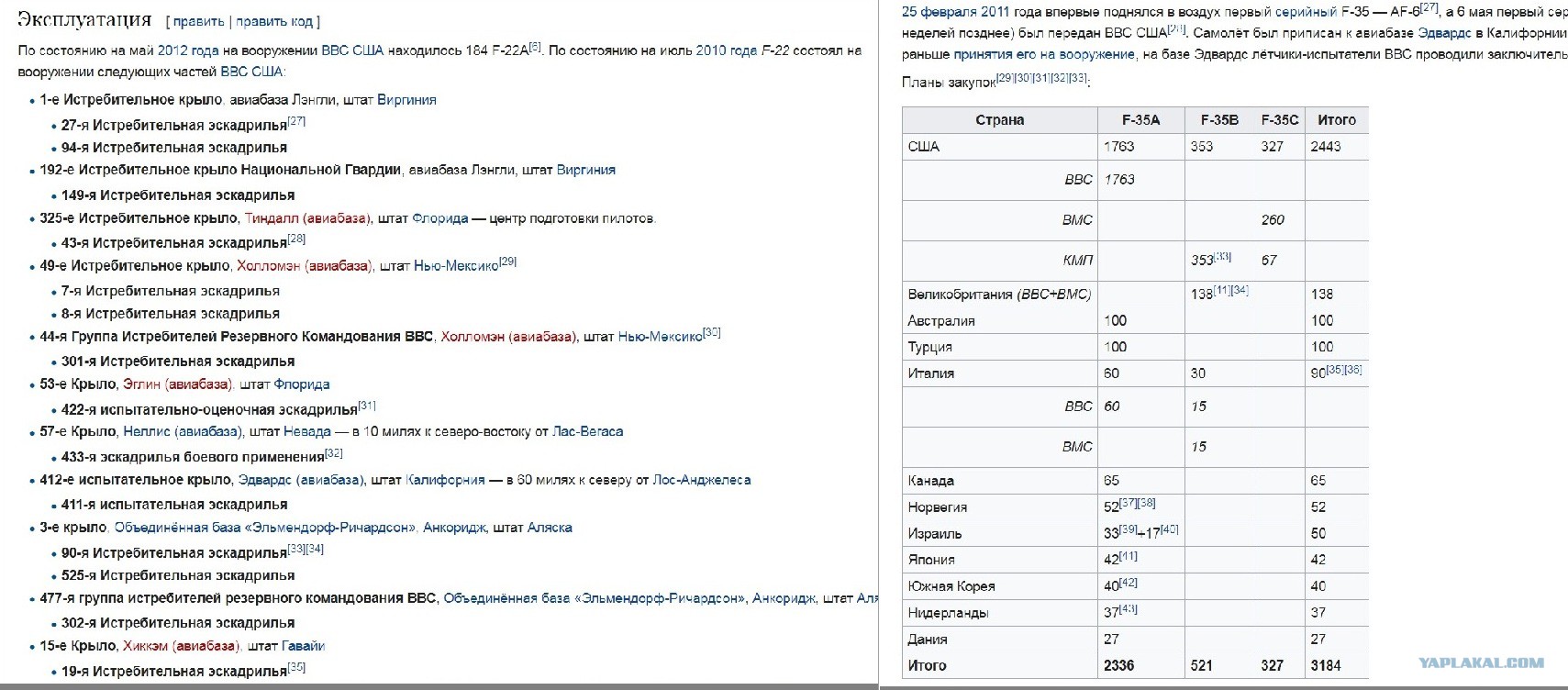Follow footnote reference [27] after 27-я эскадрилья

point(296,121)
